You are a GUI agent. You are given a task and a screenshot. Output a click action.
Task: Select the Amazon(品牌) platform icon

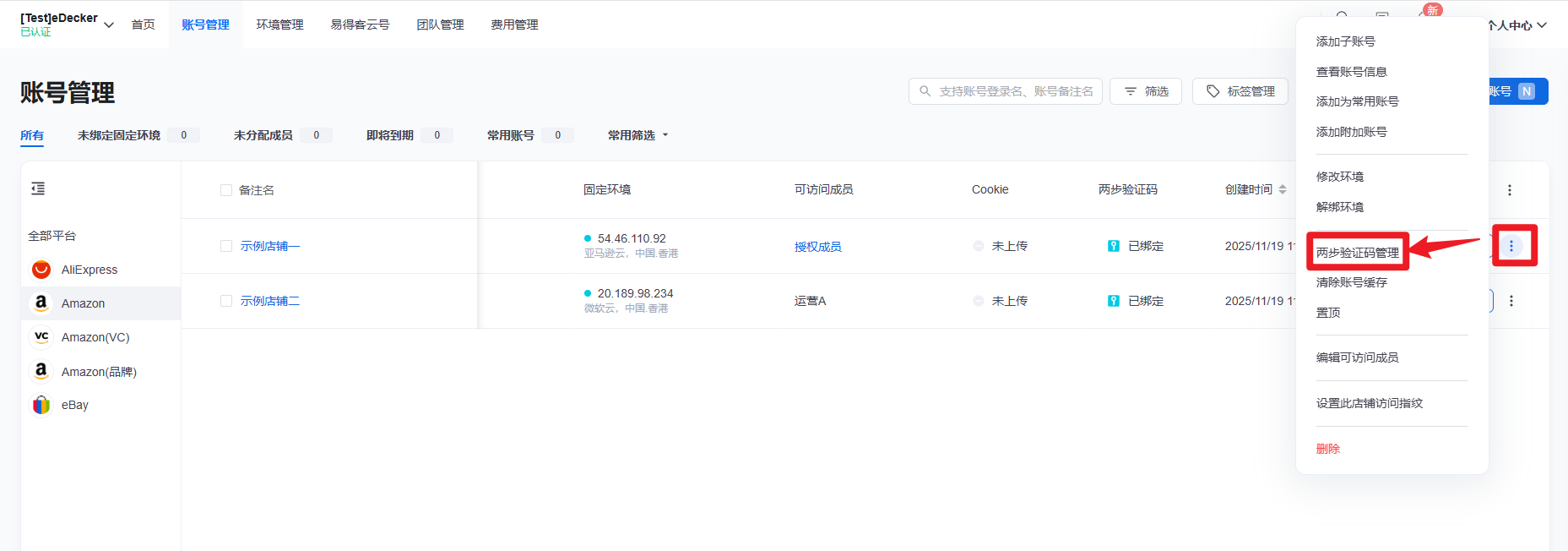(41, 371)
